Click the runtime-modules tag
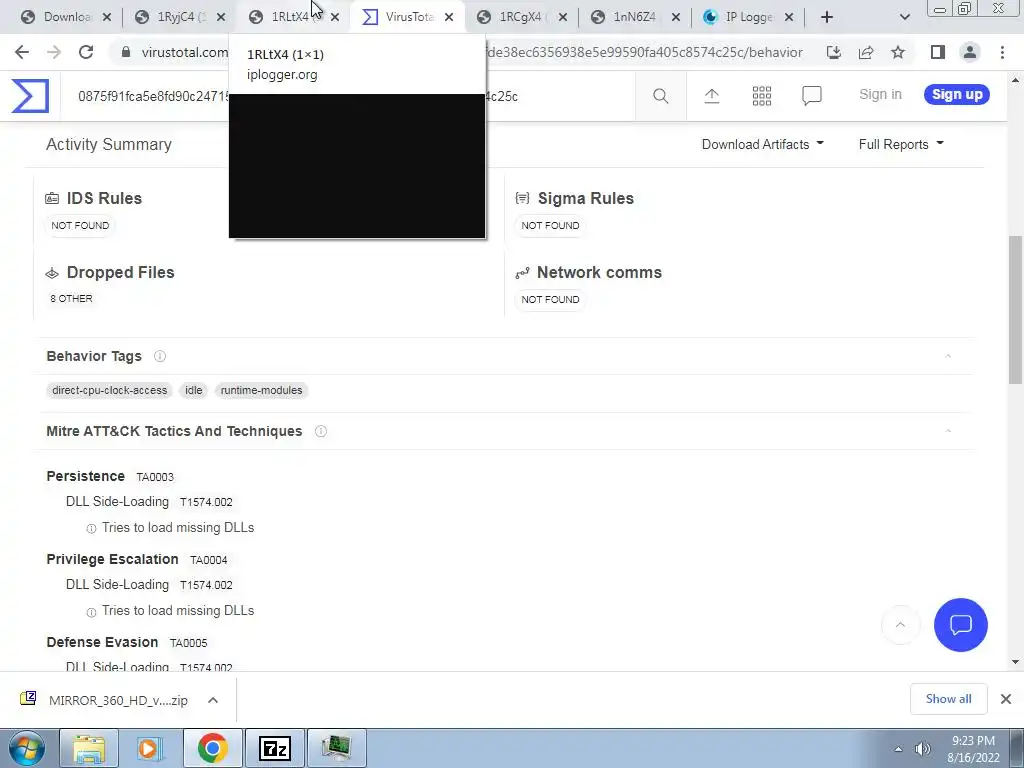 tap(261, 391)
